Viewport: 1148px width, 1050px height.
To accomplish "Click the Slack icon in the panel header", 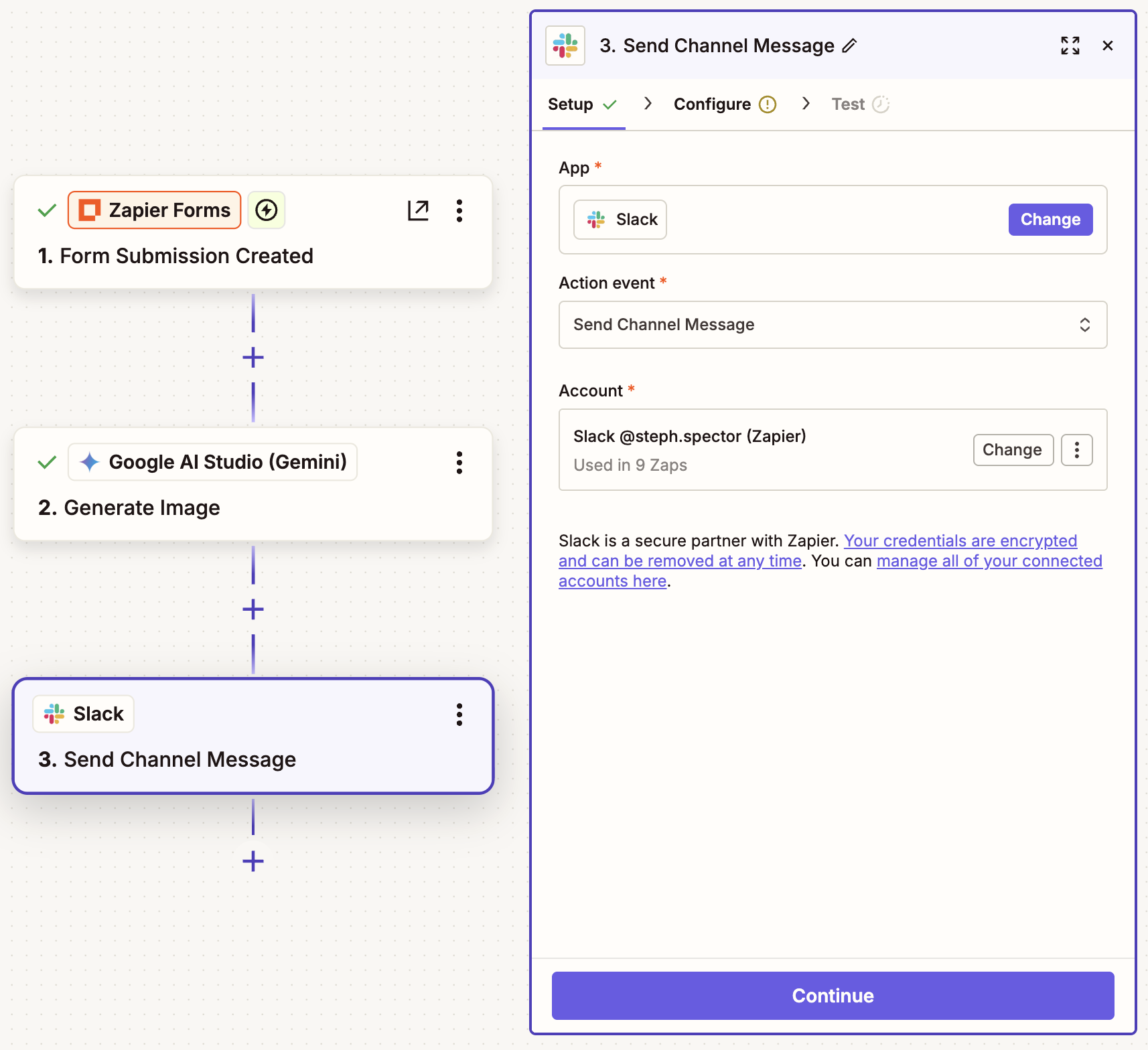I will click(565, 45).
